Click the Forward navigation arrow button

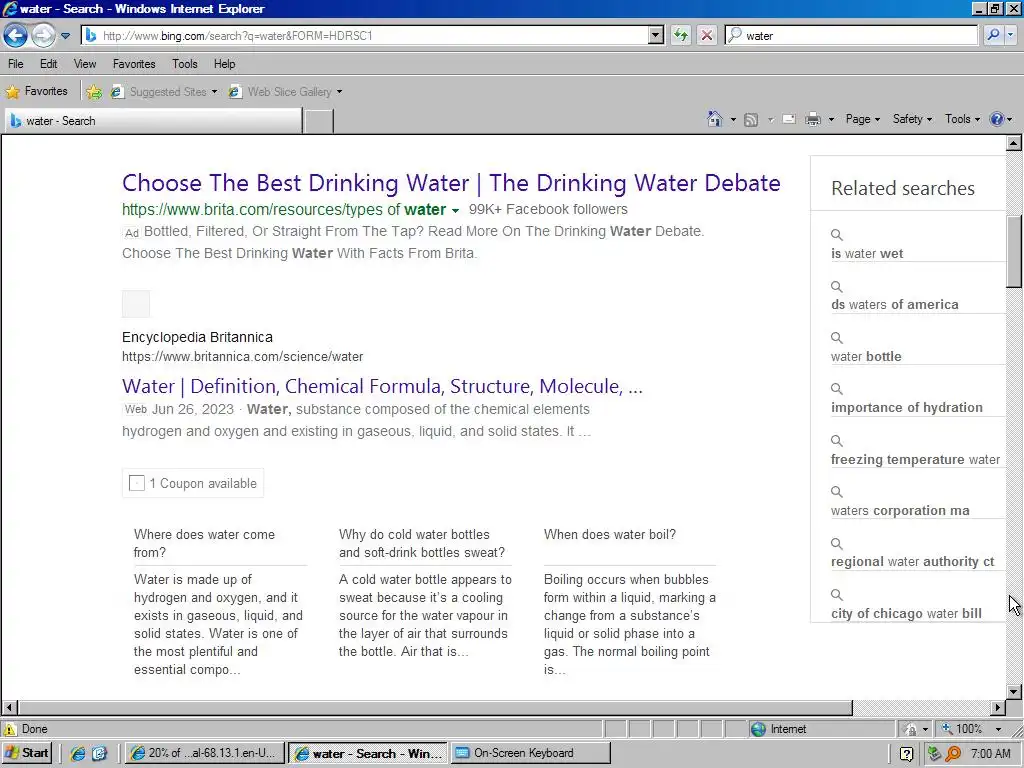pos(43,35)
